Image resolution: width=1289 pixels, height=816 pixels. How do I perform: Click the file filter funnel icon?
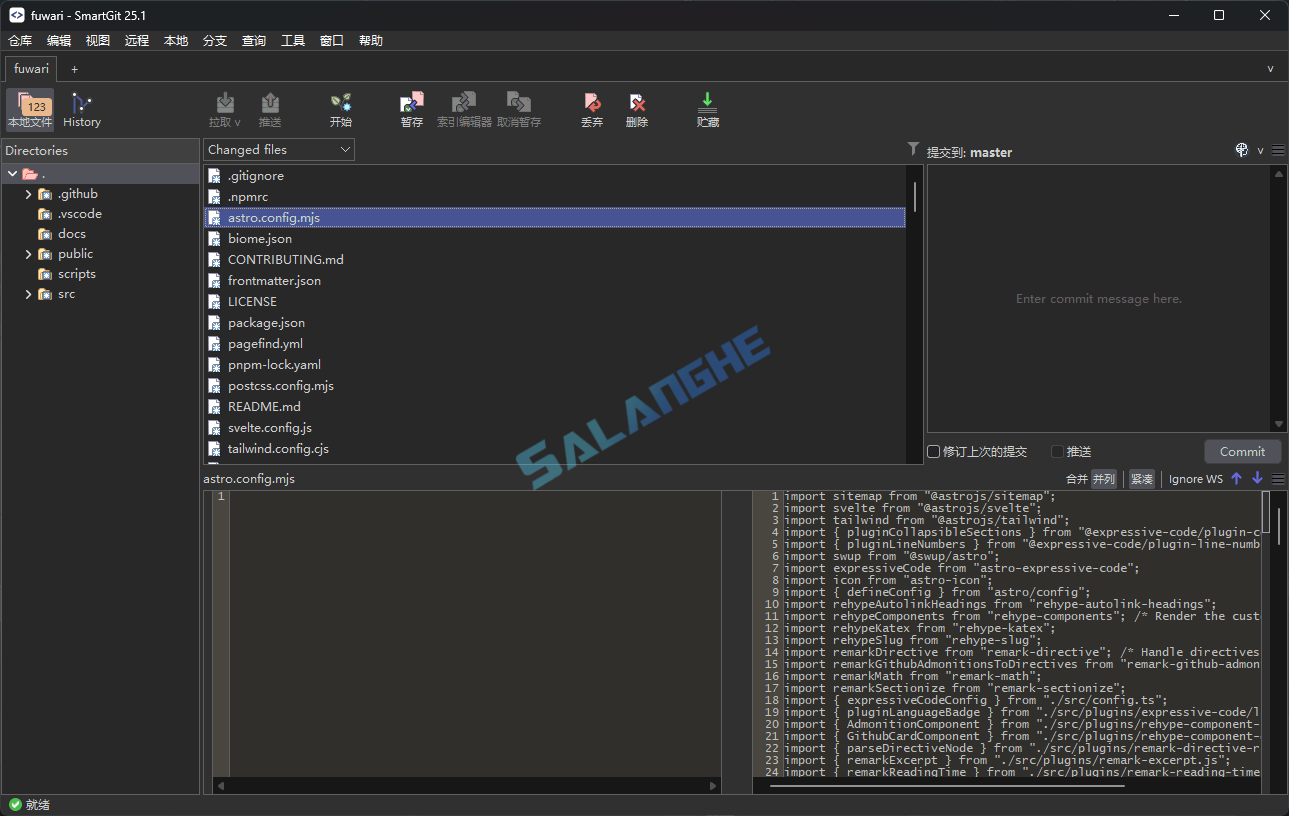tap(913, 149)
